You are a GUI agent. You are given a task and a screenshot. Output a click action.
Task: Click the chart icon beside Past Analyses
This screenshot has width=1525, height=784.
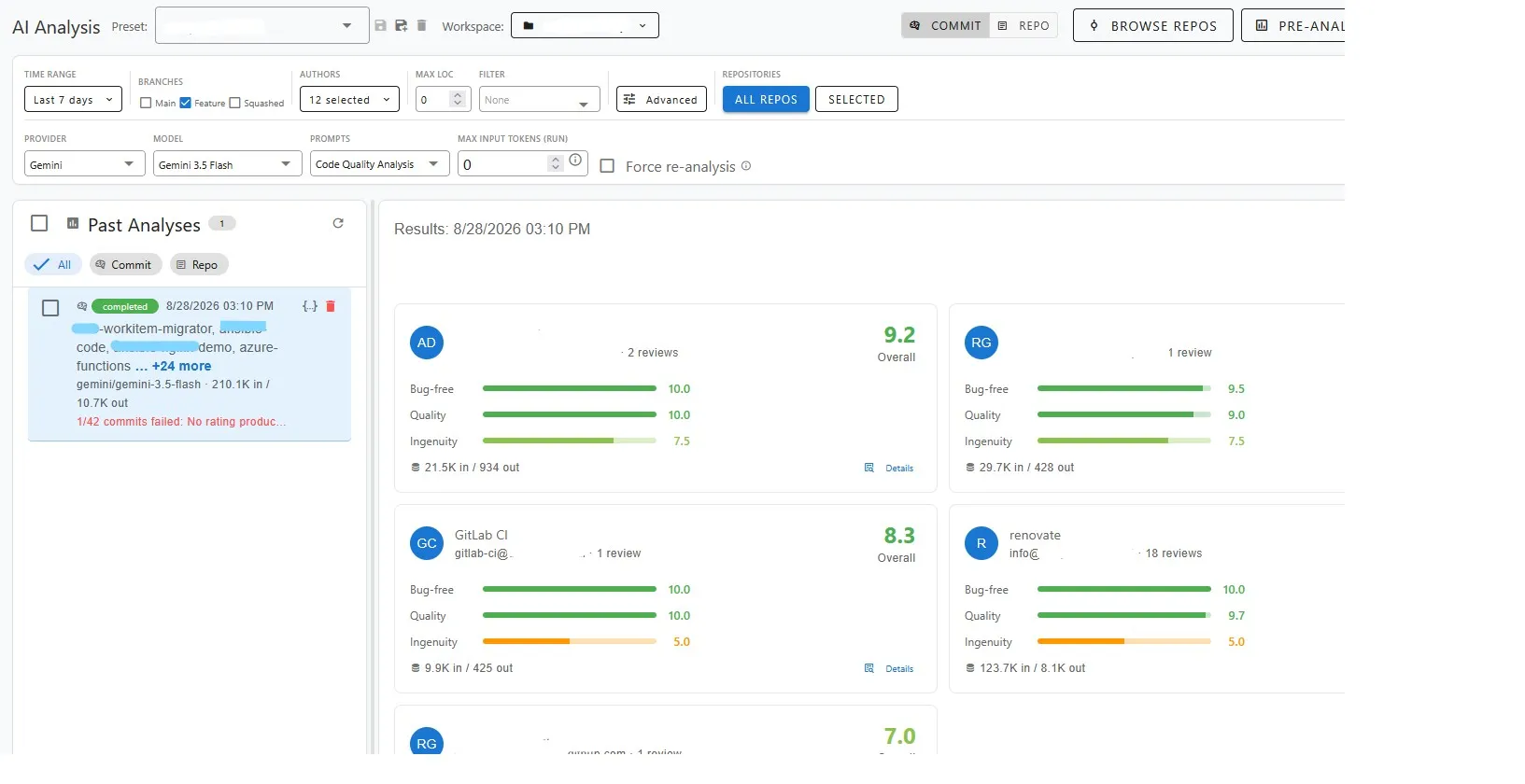point(73,223)
